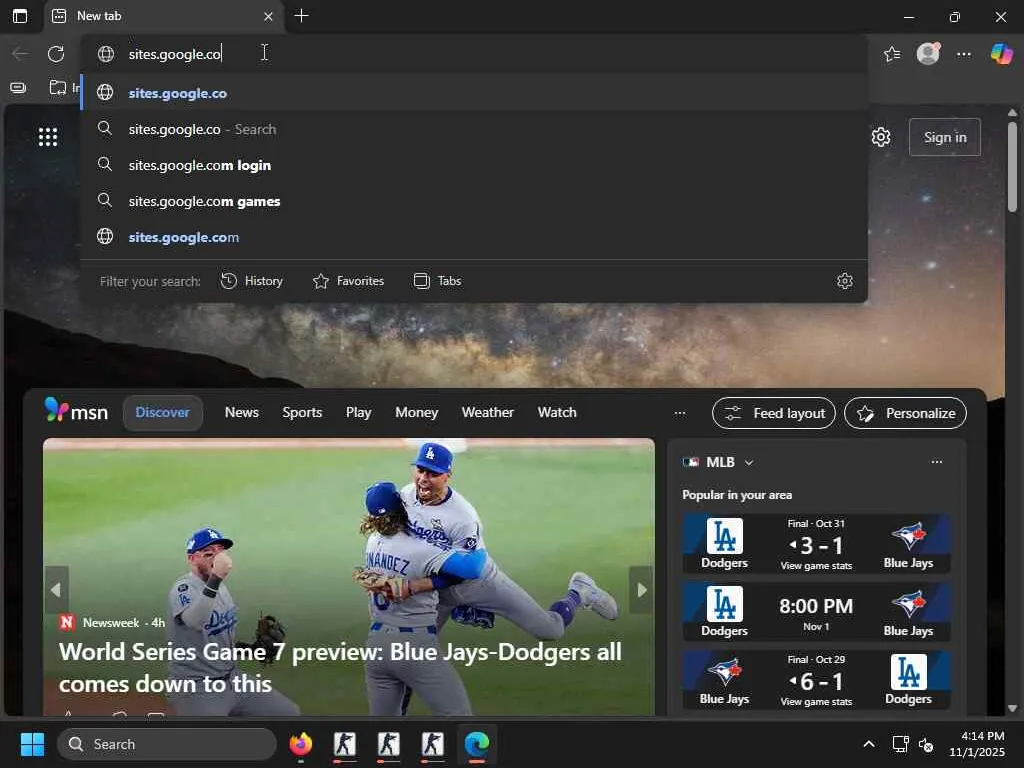Open the Windows Start menu
The height and width of the screenshot is (768, 1024).
click(x=32, y=744)
